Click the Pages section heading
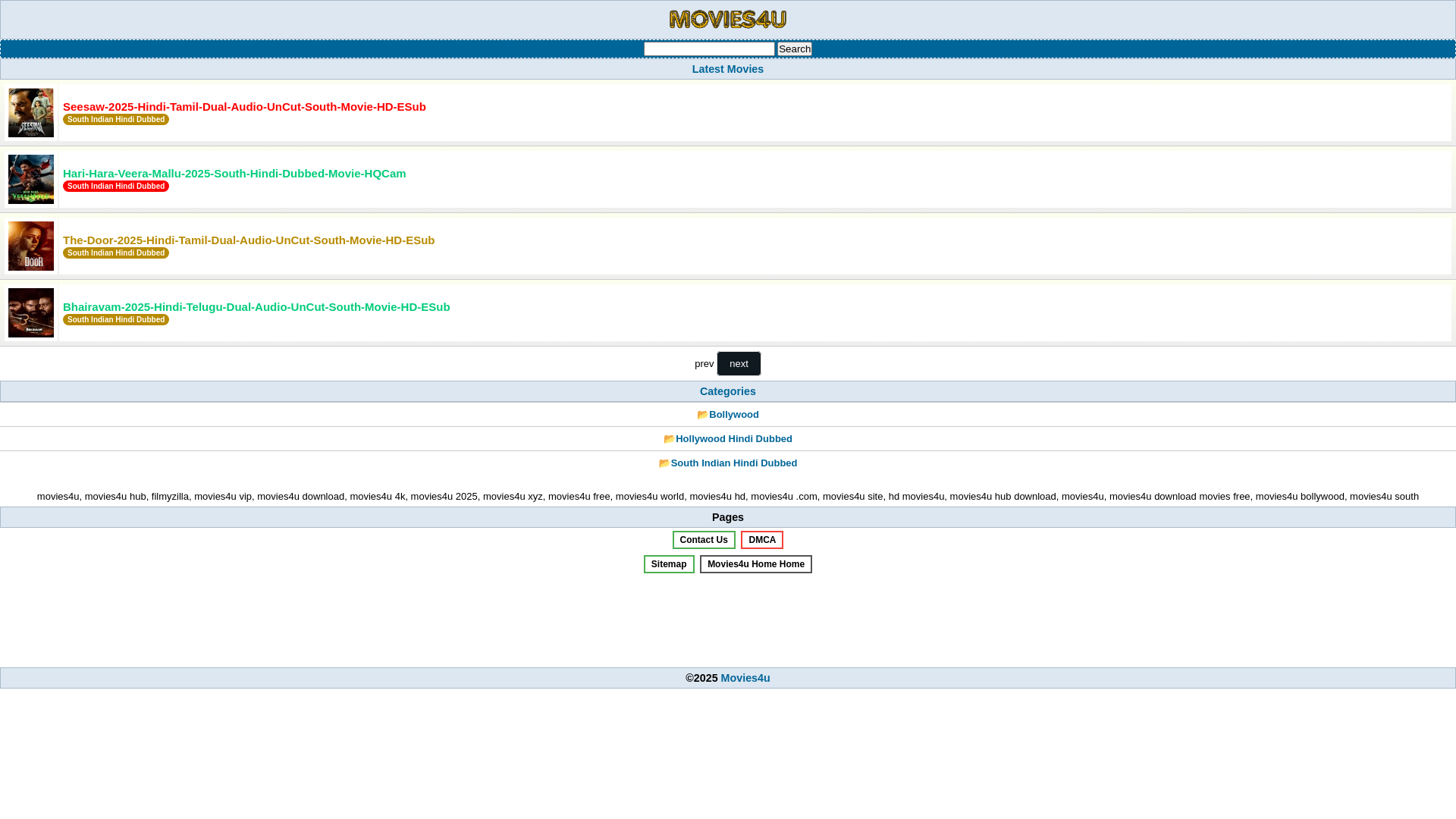Screen dimensions: 1456x819 pyautogui.click(x=727, y=517)
